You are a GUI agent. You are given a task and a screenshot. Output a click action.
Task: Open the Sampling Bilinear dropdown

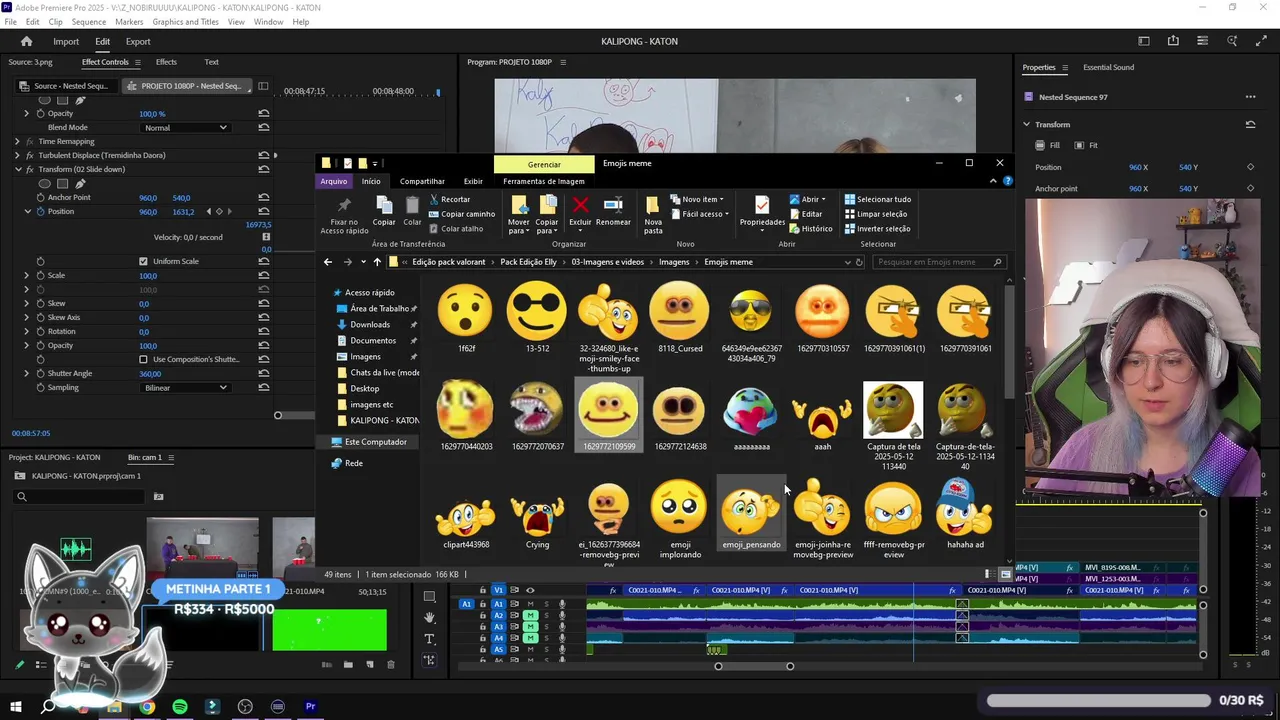click(x=186, y=388)
